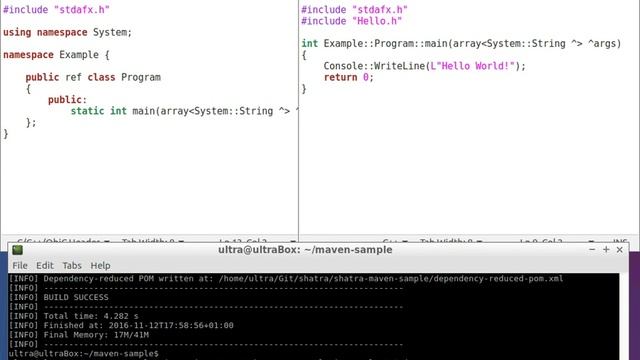Click '#include "stdafx.h"' in left editor
The height and width of the screenshot is (360, 640).
click(56, 10)
